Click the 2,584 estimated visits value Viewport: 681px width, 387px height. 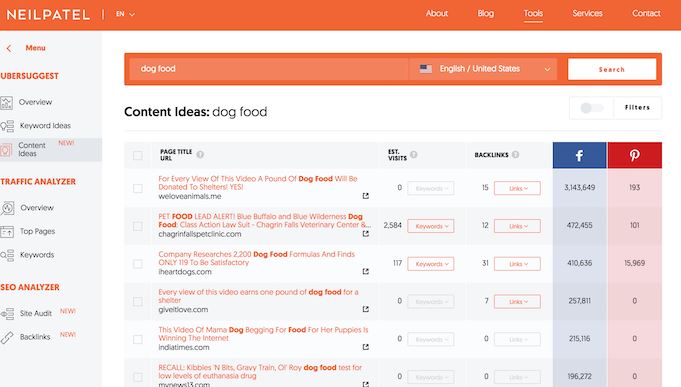[x=393, y=225]
